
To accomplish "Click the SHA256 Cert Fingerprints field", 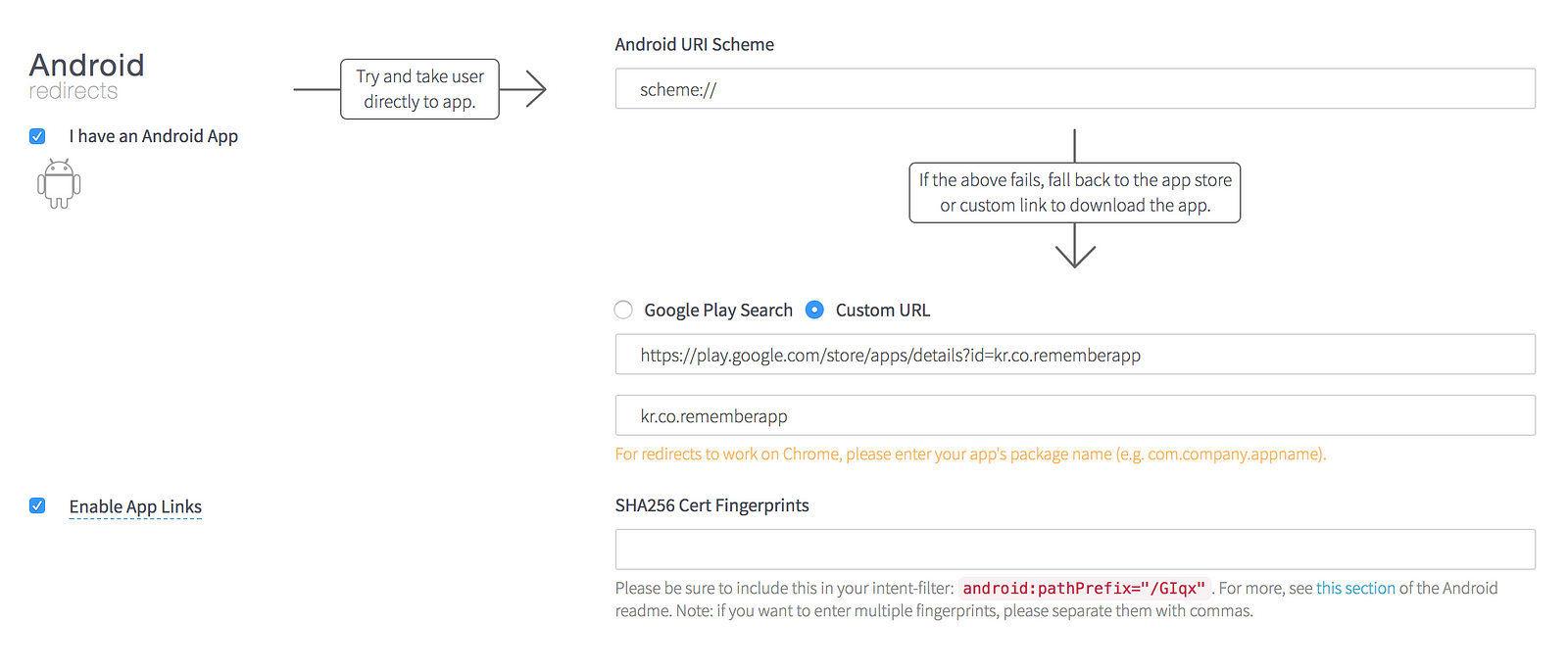I will (x=1075, y=550).
